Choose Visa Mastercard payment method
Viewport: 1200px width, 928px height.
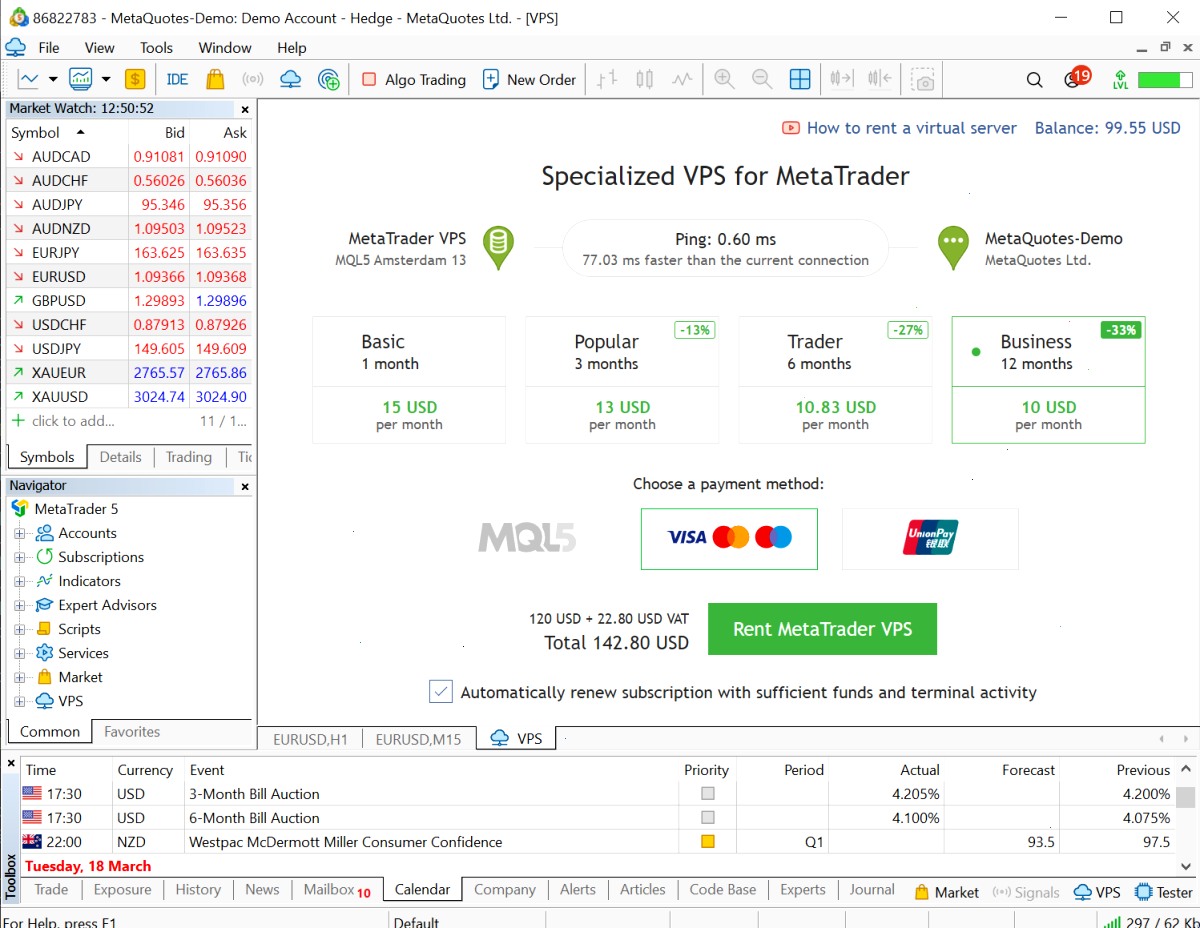[x=729, y=539]
